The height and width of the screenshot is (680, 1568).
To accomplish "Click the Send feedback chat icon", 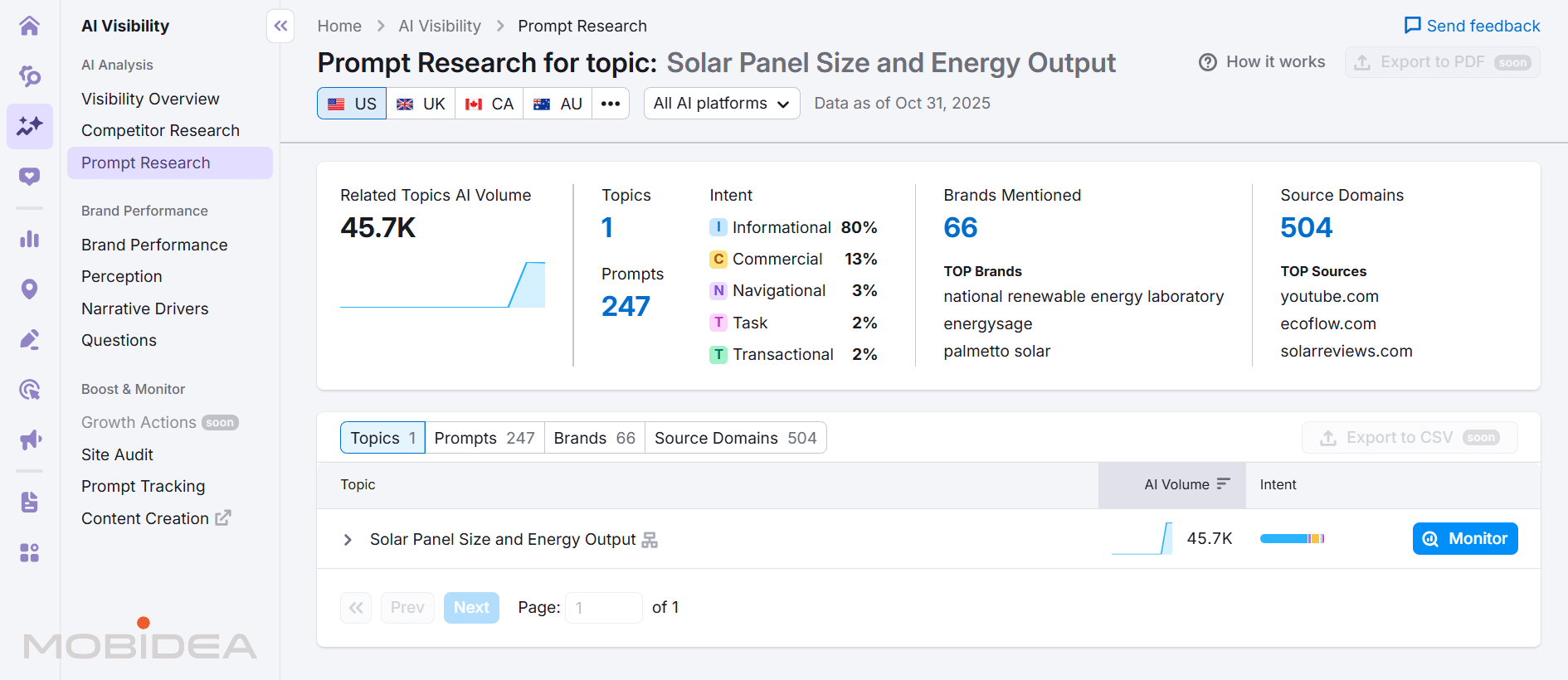I will coord(1412,26).
